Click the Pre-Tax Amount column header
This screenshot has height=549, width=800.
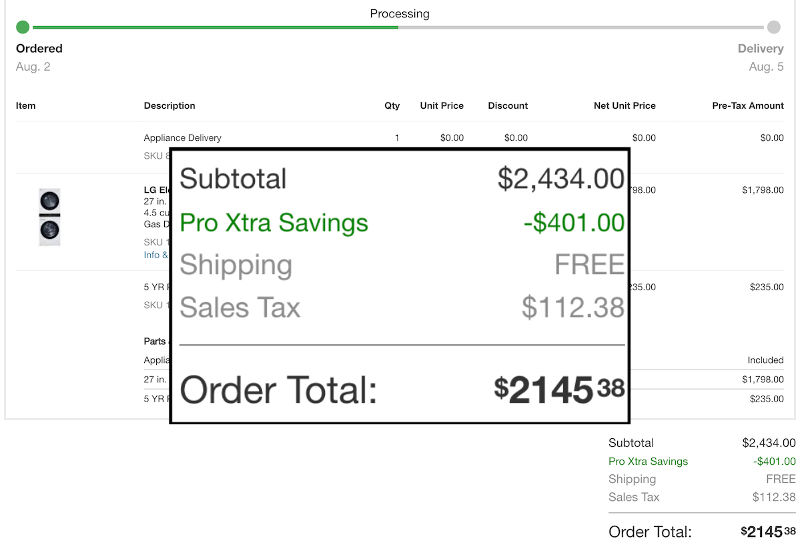tap(748, 106)
